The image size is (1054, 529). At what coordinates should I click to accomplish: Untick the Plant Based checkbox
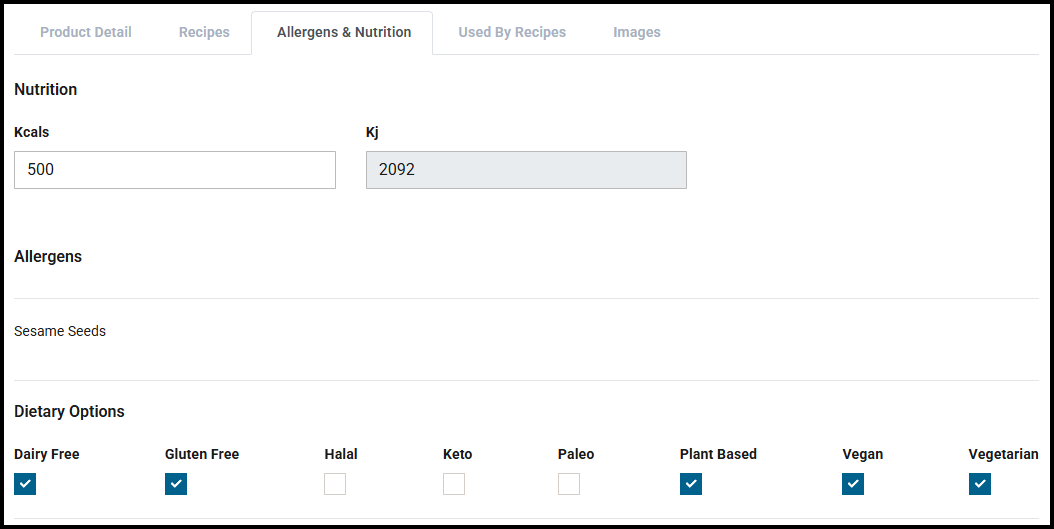click(x=691, y=484)
